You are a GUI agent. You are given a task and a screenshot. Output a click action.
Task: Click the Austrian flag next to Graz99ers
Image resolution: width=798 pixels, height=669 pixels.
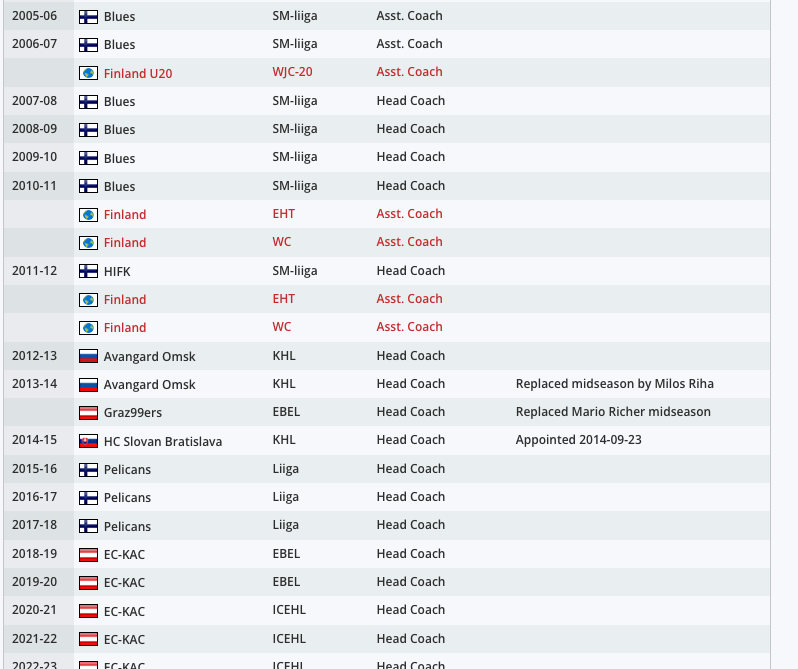pyautogui.click(x=88, y=413)
